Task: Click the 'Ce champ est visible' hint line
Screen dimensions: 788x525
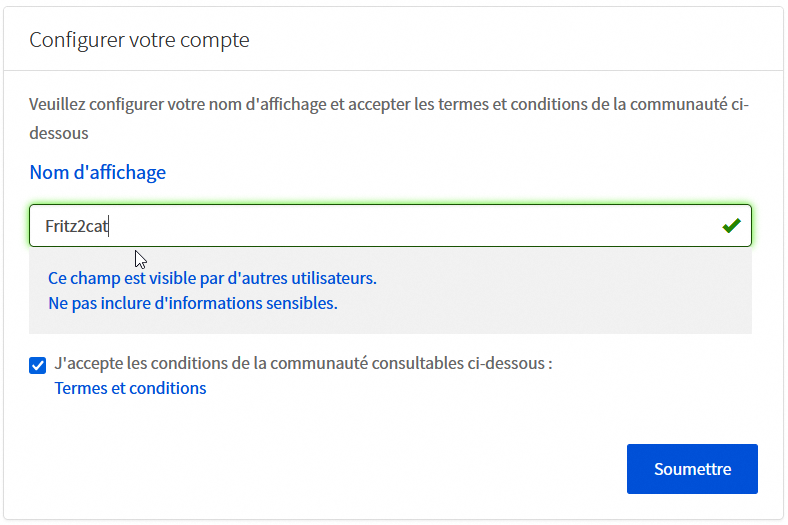Action: point(212,277)
